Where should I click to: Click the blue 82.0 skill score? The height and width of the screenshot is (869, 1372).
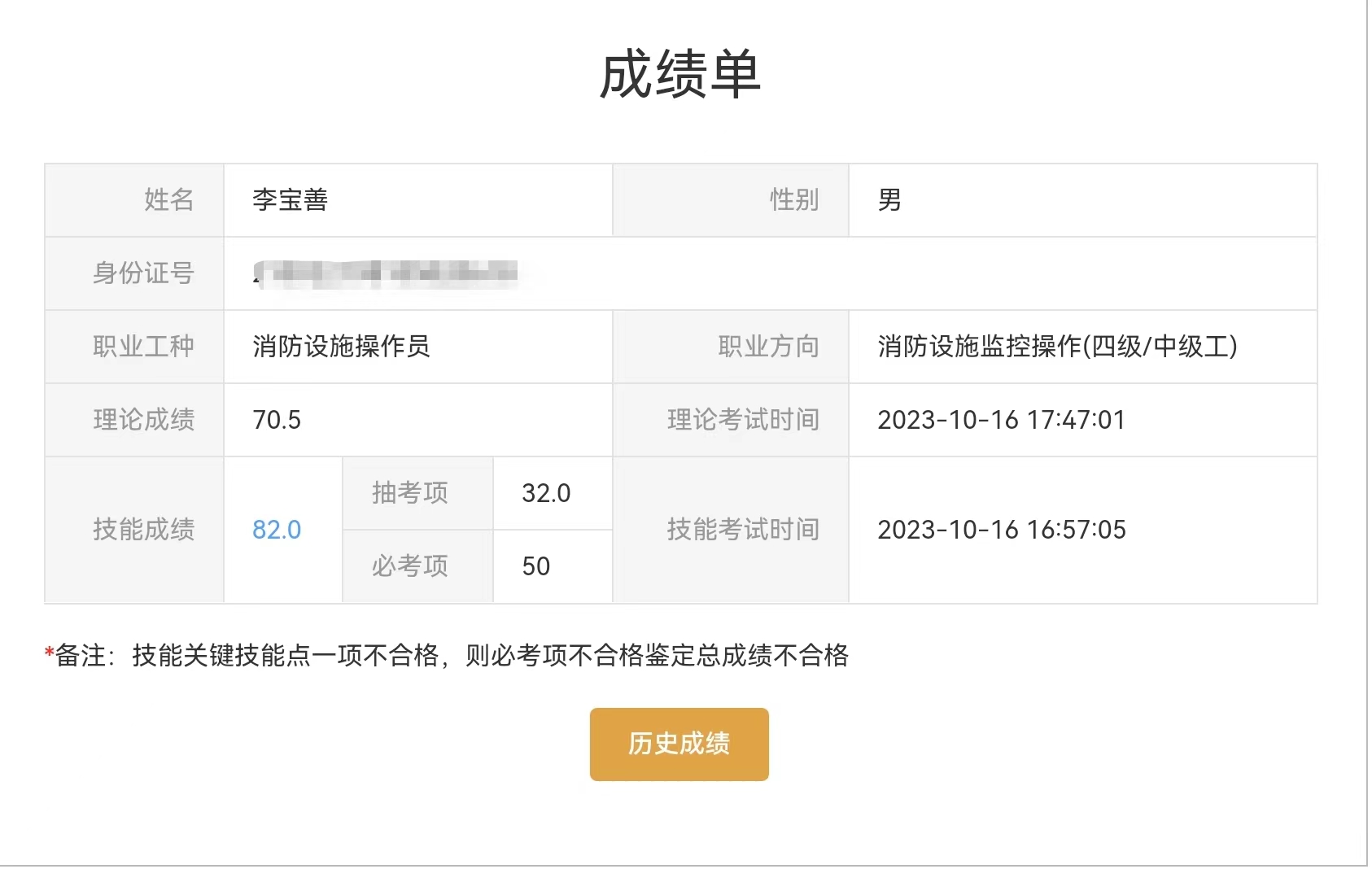pyautogui.click(x=277, y=530)
